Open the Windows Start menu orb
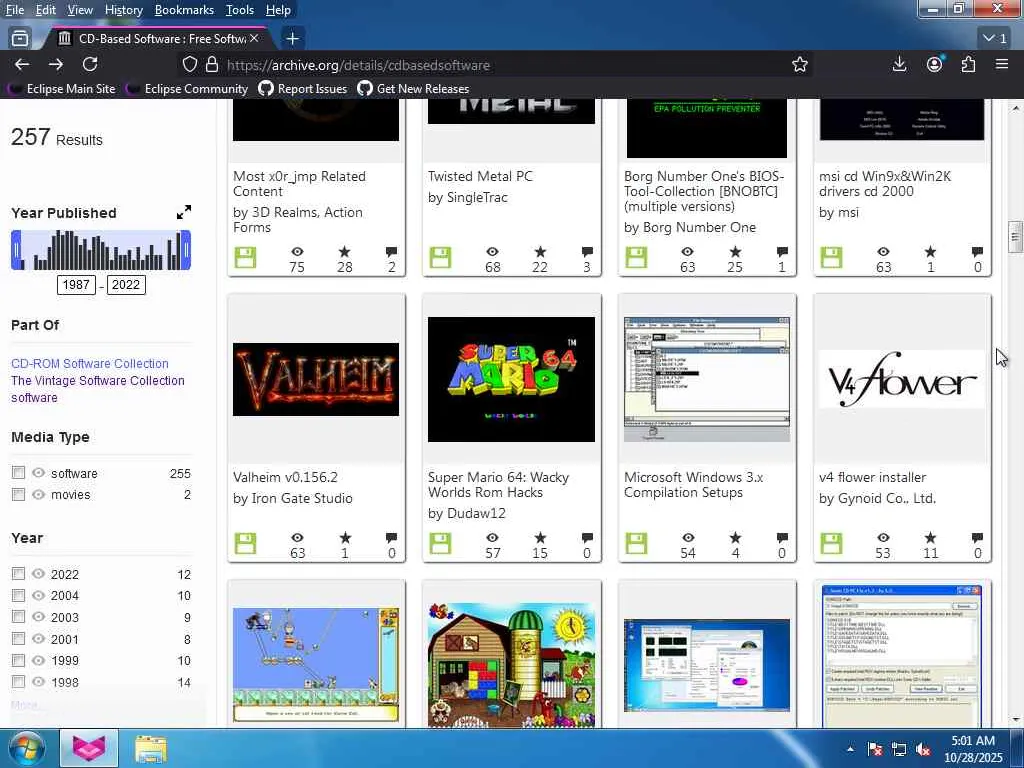The width and height of the screenshot is (1024, 768). click(26, 748)
